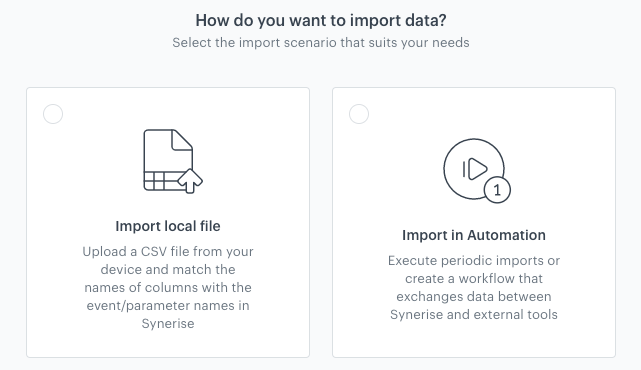Screen dimensions: 641x370
Task: Click the 'Import in Automation' title
Action: click(x=474, y=235)
